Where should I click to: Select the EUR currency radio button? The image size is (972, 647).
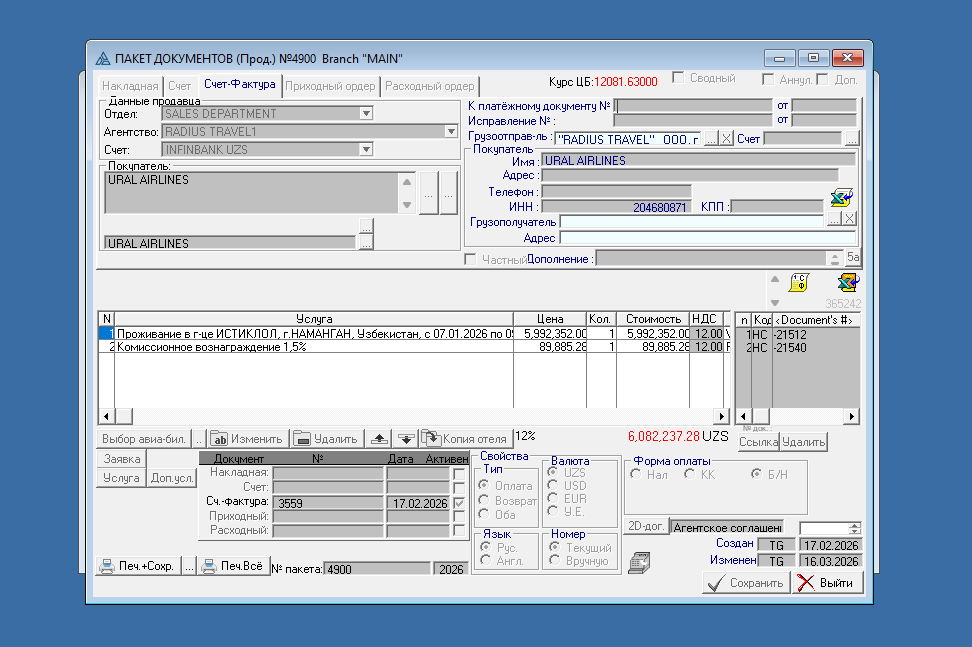pyautogui.click(x=552, y=498)
